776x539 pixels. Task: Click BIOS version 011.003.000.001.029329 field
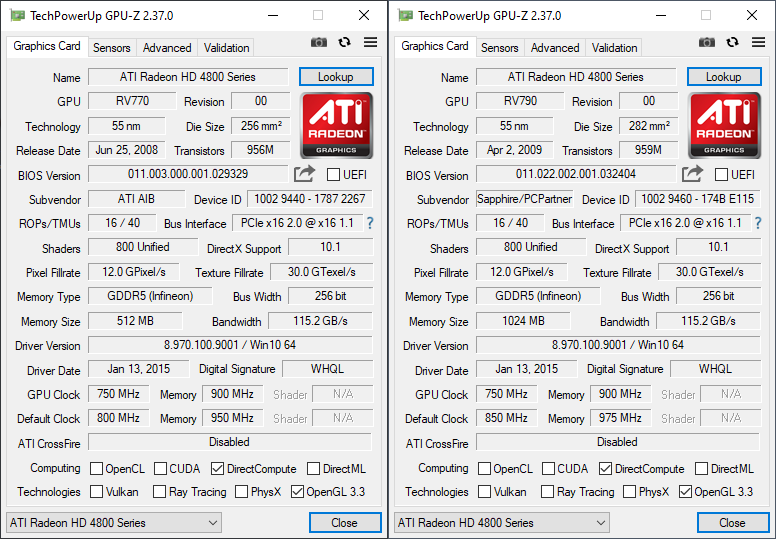188,174
